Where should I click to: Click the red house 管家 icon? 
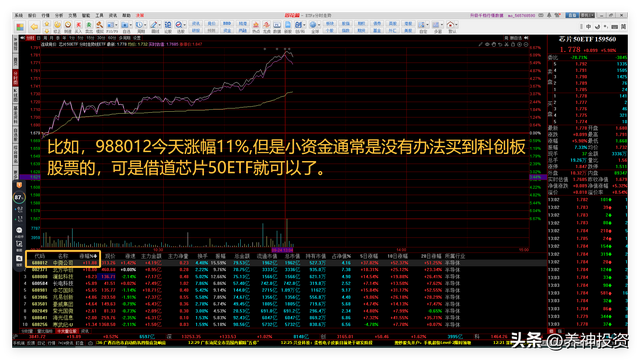point(450,25)
